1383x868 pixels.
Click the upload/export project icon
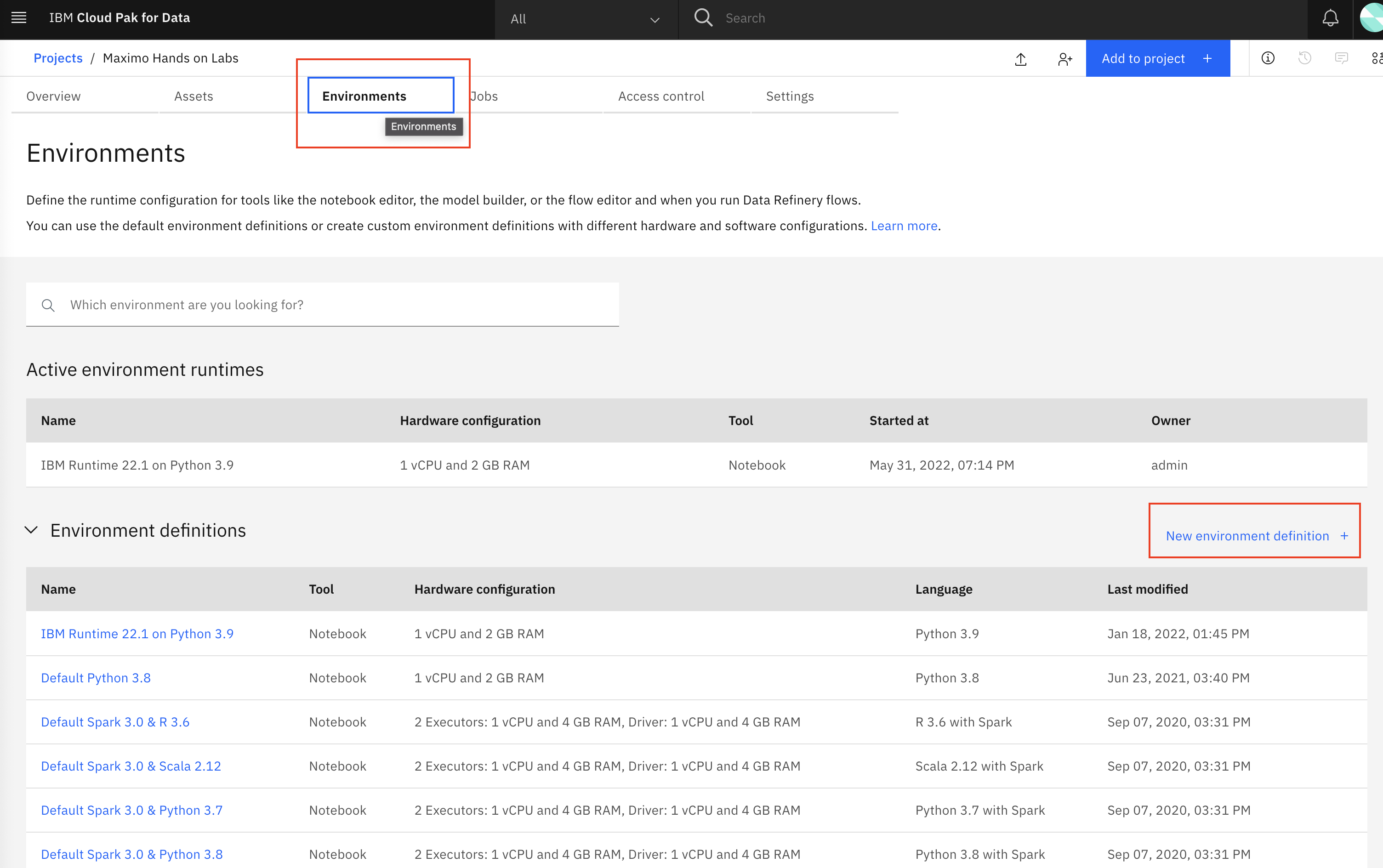pyautogui.click(x=1021, y=58)
